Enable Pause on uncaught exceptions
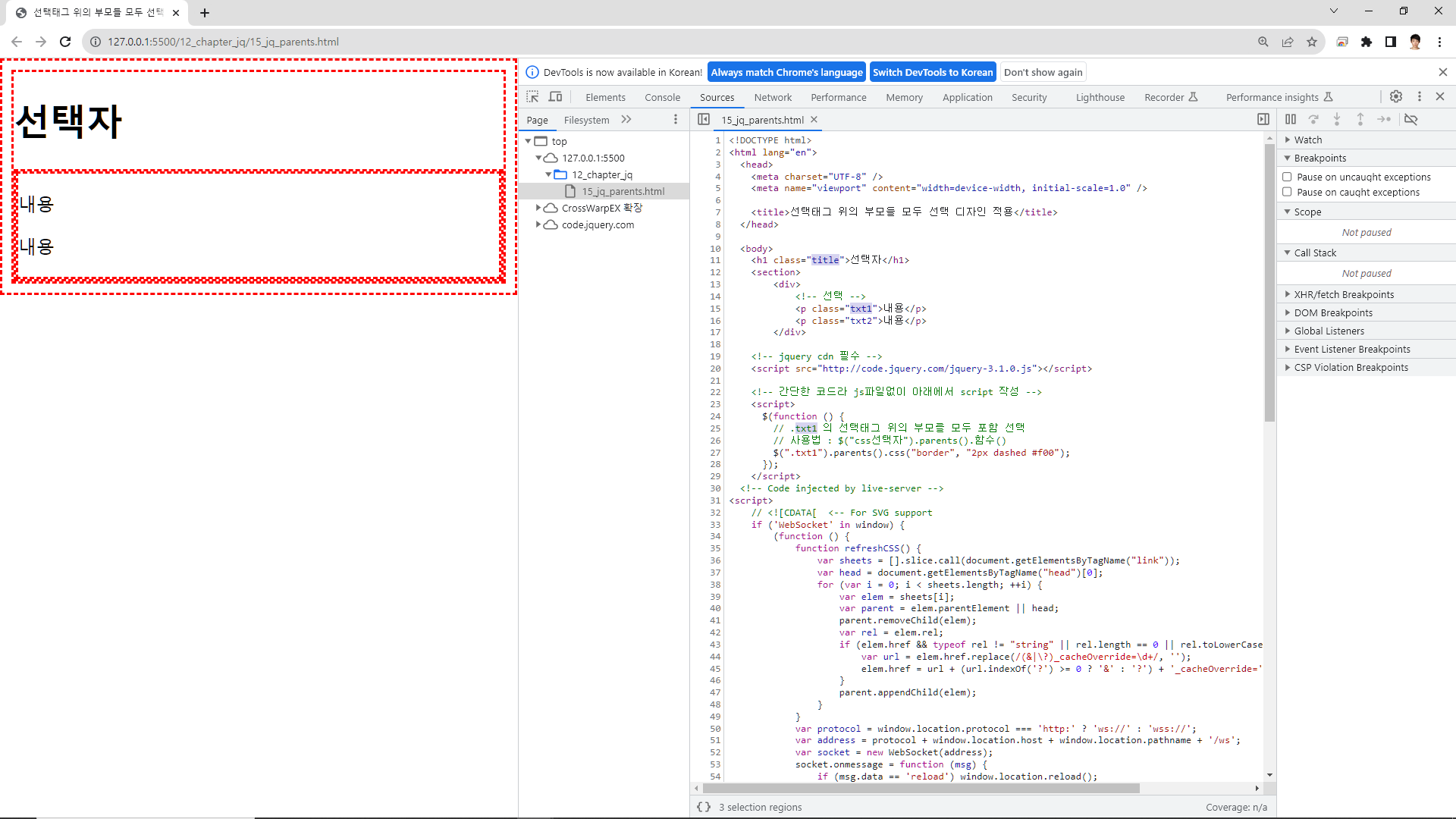Image resolution: width=1456 pixels, height=819 pixels. coord(1287,177)
